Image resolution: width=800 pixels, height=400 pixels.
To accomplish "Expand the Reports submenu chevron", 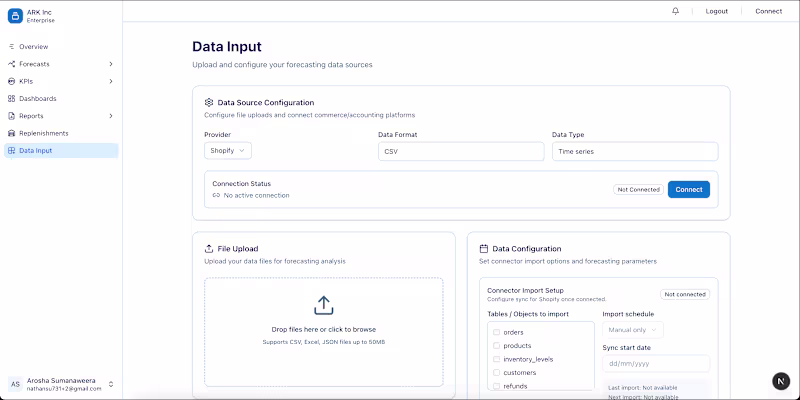I will [x=111, y=116].
